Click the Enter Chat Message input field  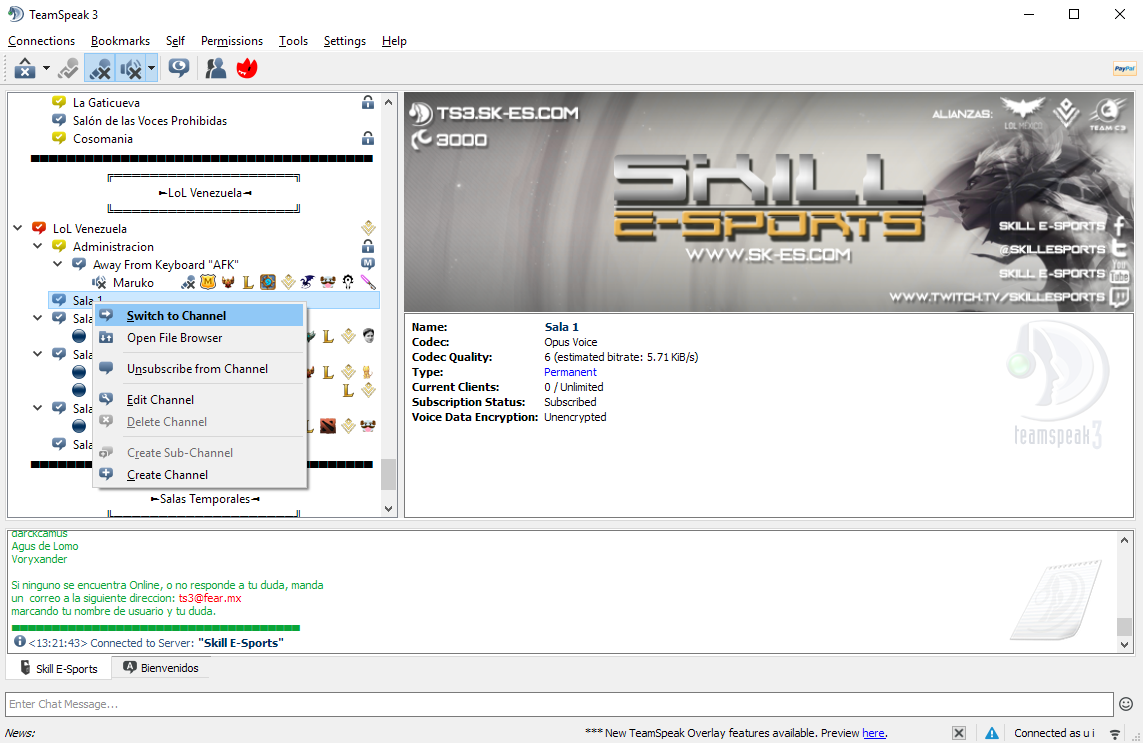click(559, 704)
